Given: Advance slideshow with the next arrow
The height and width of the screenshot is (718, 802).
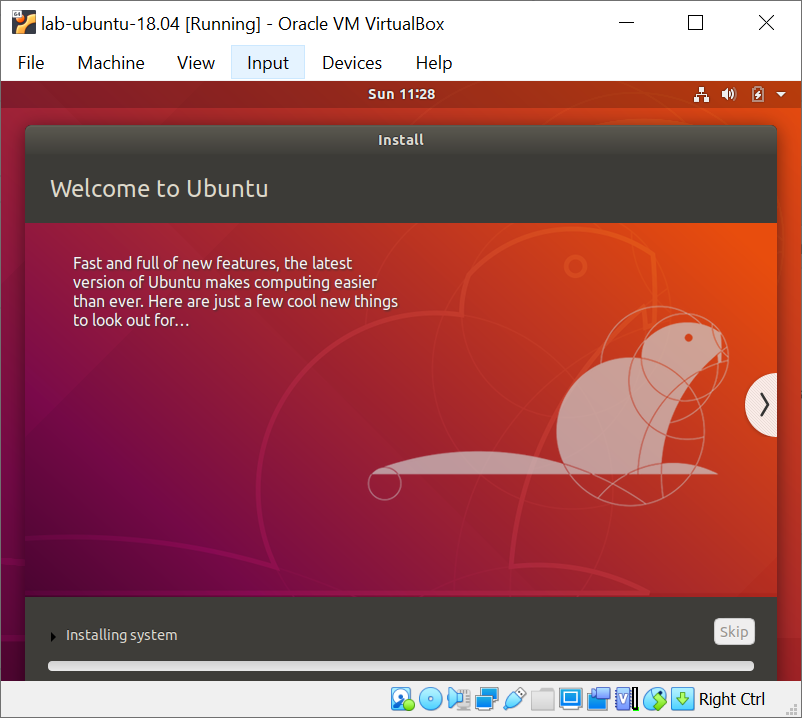Looking at the screenshot, I should pyautogui.click(x=762, y=405).
